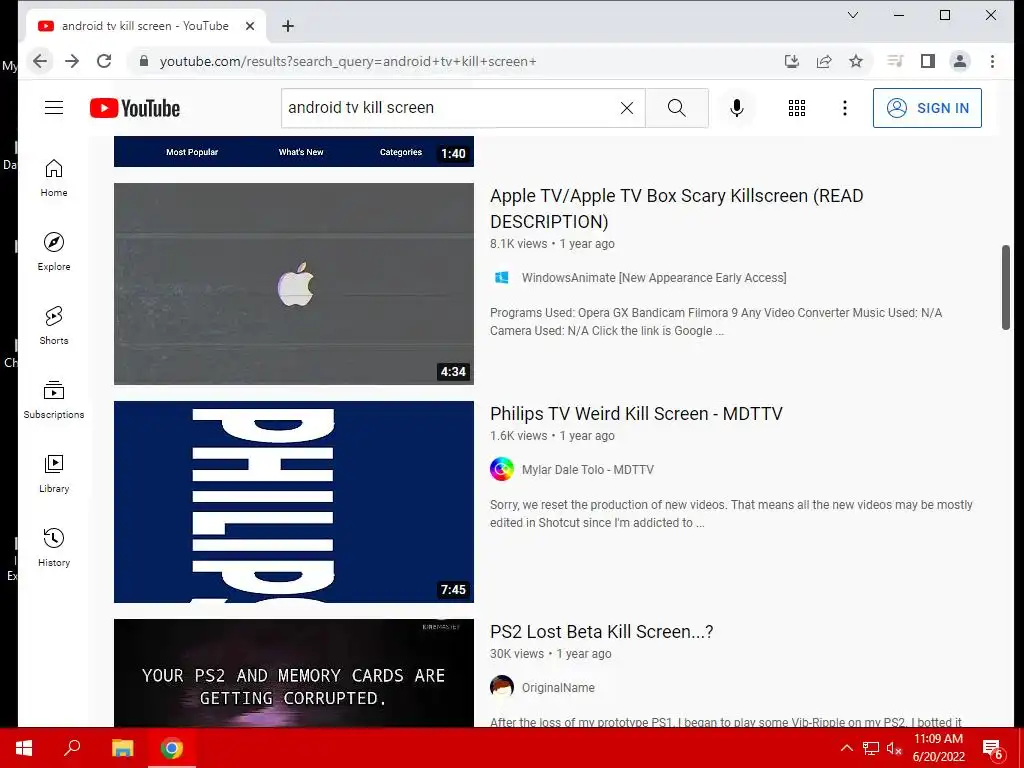Viewport: 1024px width, 768px height.
Task: Open WindowsAnimate channel link
Action: (x=654, y=278)
